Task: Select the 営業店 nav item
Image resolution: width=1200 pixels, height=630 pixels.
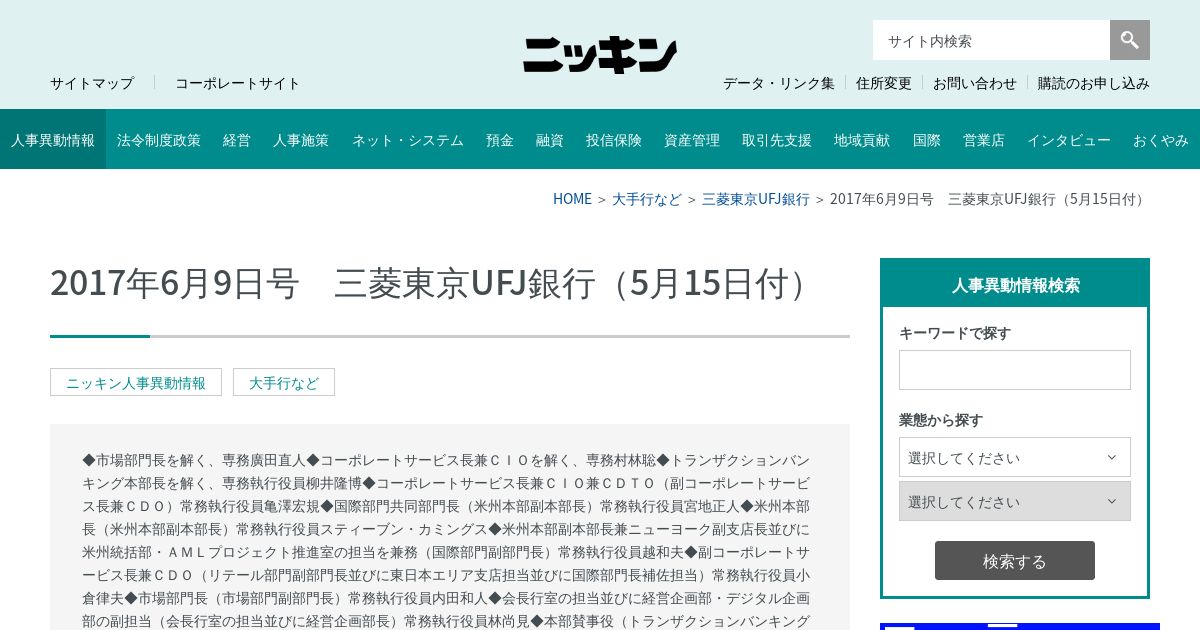Action: 984,139
